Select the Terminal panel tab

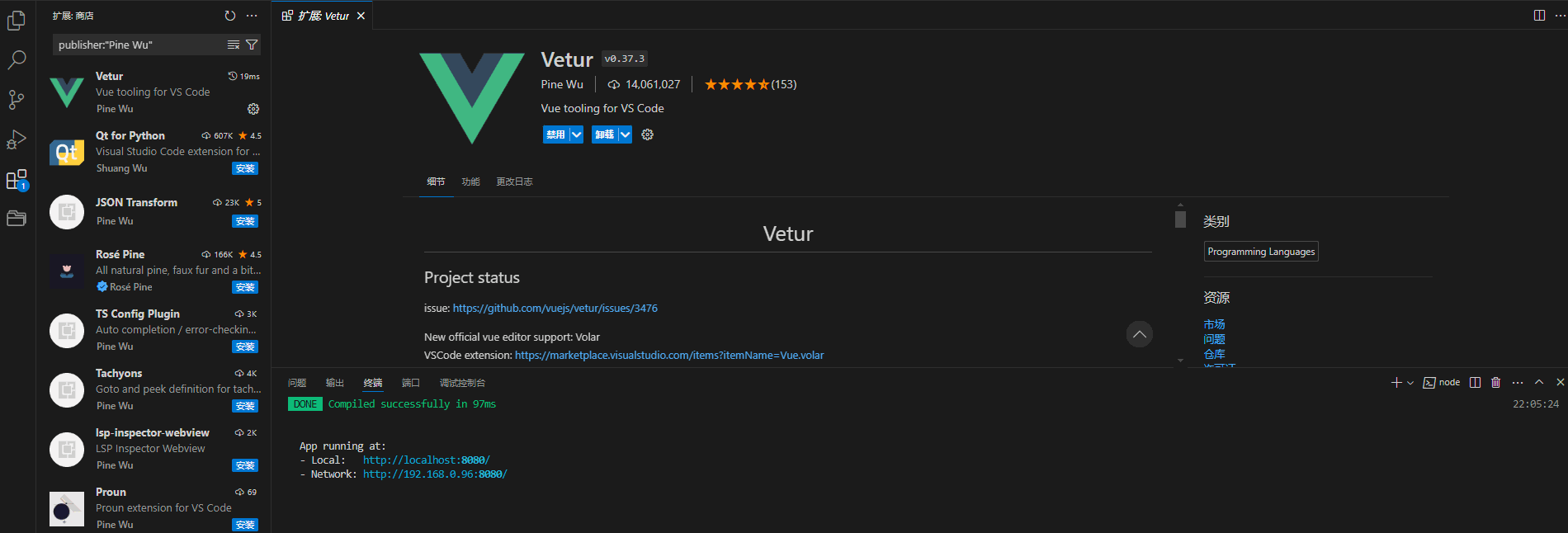coord(373,383)
